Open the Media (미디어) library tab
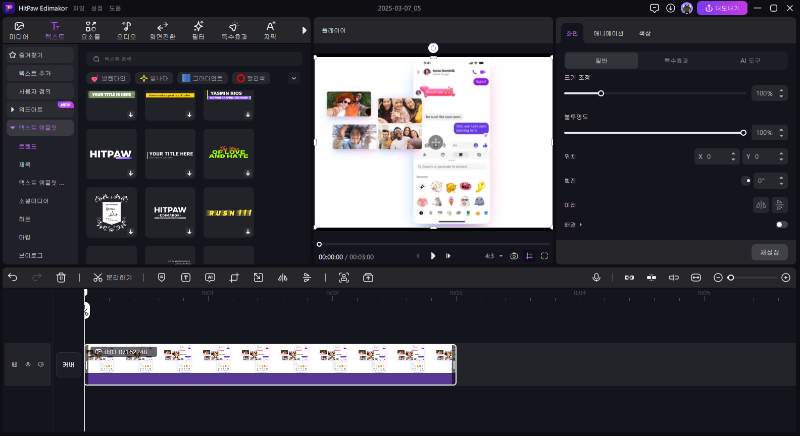 point(19,31)
